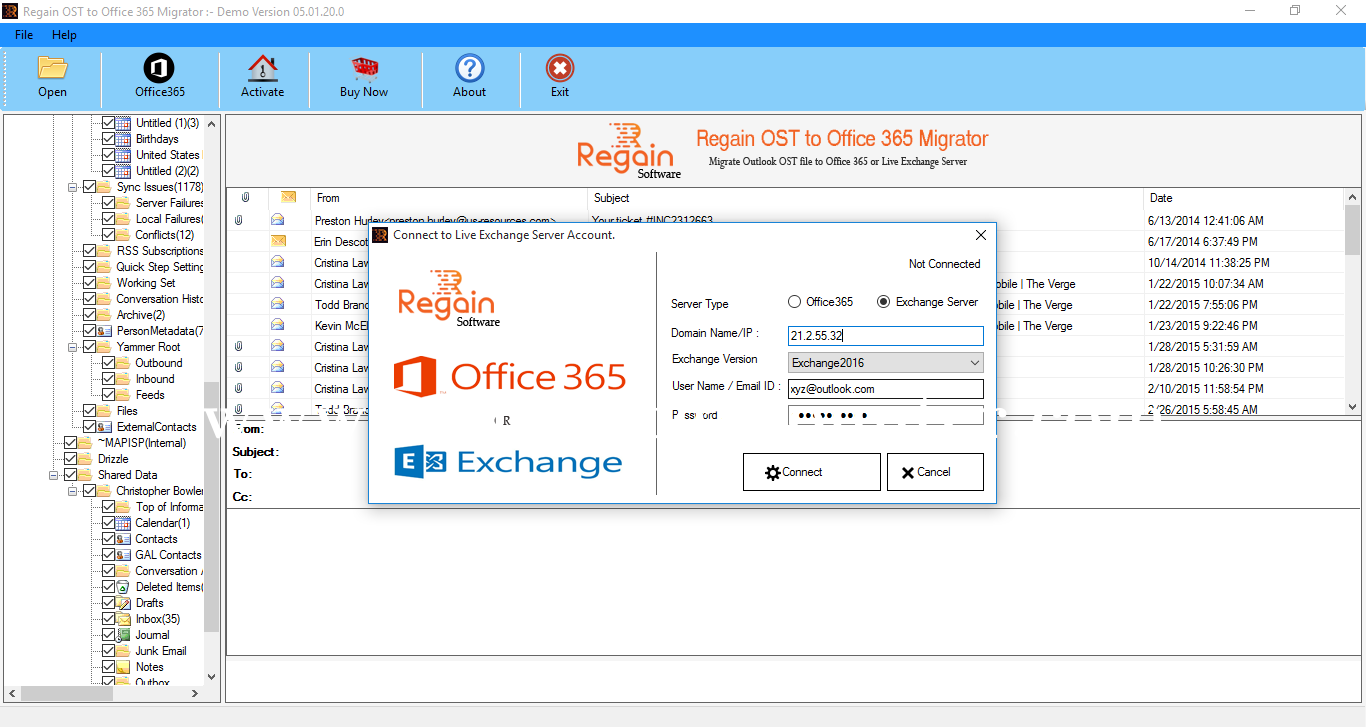Click the attachment column header icon
Screen dimensions: 1366x727
point(245,198)
